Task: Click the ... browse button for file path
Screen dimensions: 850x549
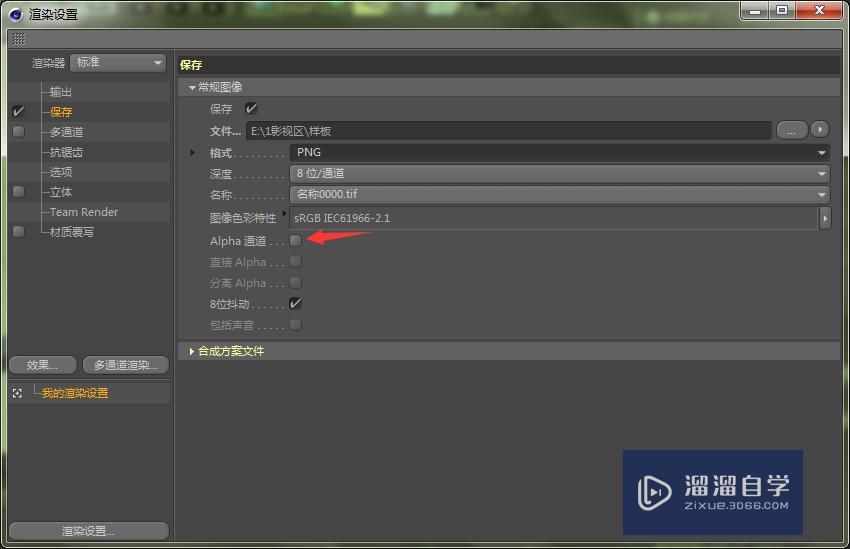Action: [x=792, y=130]
